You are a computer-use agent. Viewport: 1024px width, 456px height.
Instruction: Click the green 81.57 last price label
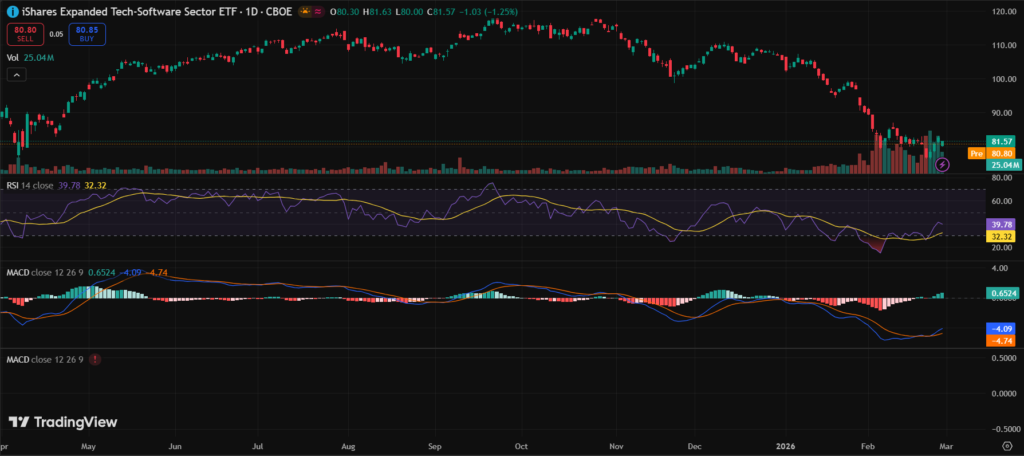point(1002,141)
